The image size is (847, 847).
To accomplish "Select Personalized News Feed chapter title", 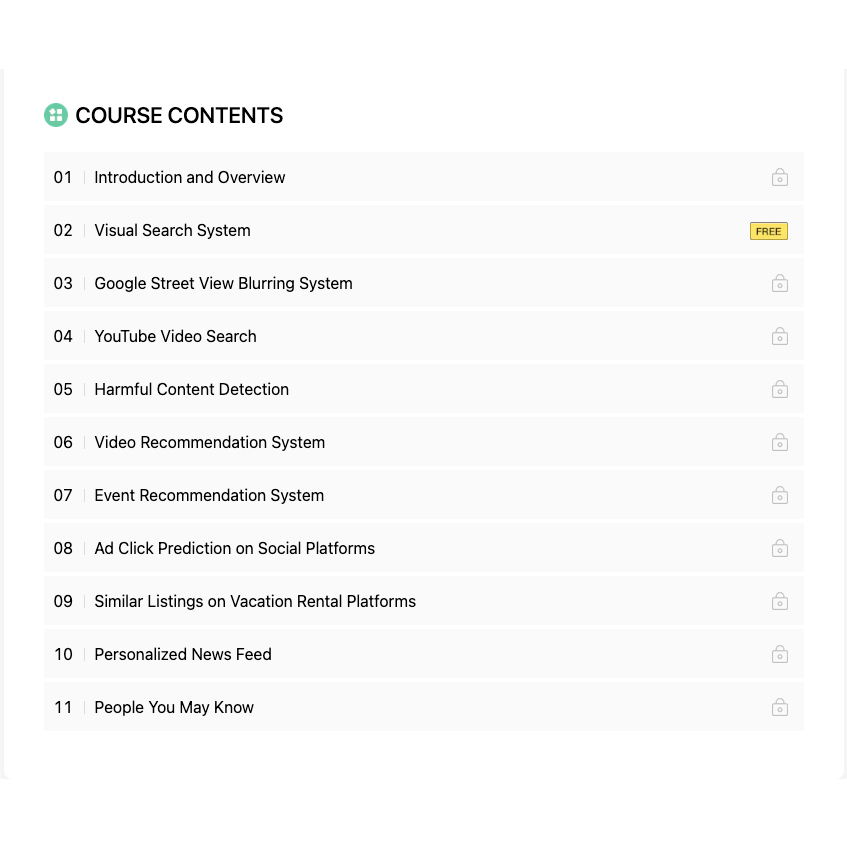I will pyautogui.click(x=183, y=654).
